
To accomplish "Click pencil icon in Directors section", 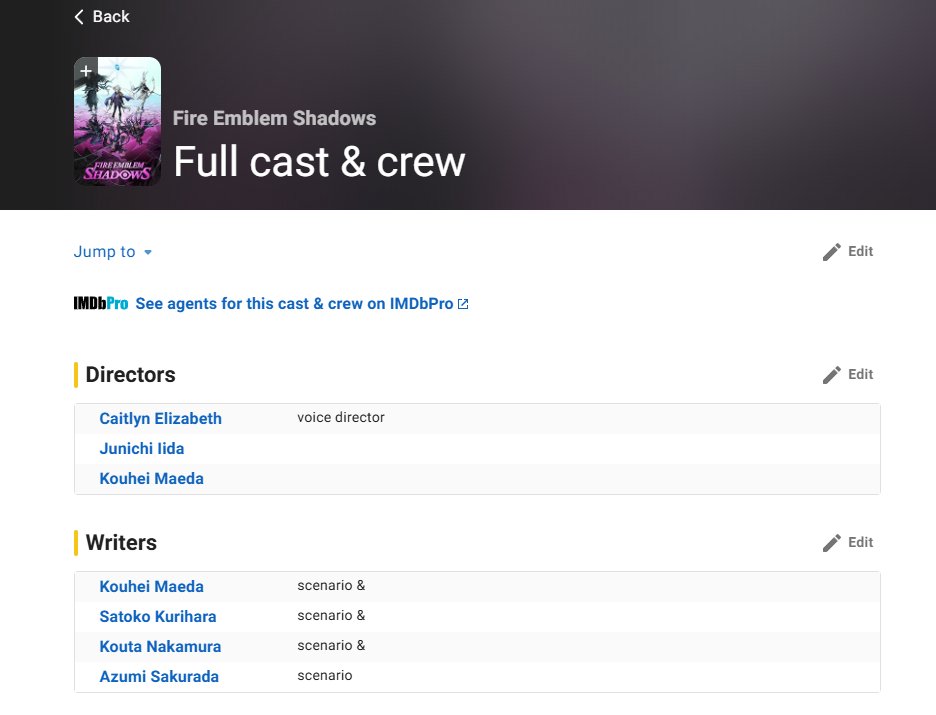I will click(832, 375).
